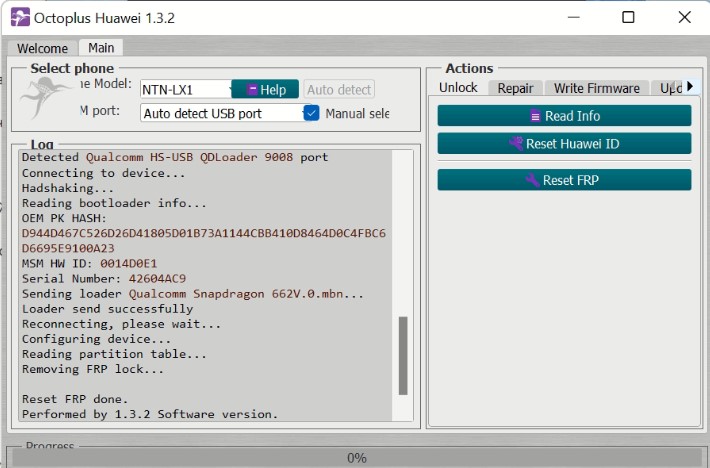Click 'Performed by 1.3.2 Software version.' line
Image resolution: width=710 pixels, height=468 pixels.
150,414
